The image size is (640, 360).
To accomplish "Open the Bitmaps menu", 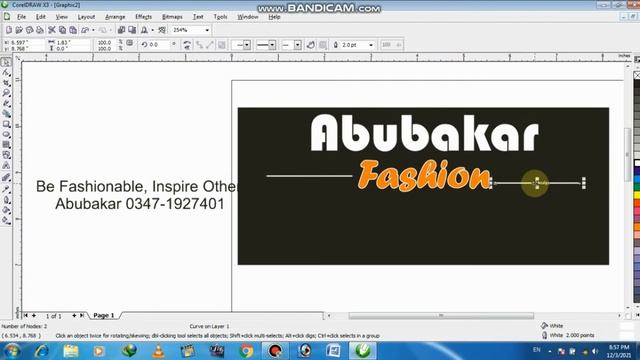I will [172, 17].
